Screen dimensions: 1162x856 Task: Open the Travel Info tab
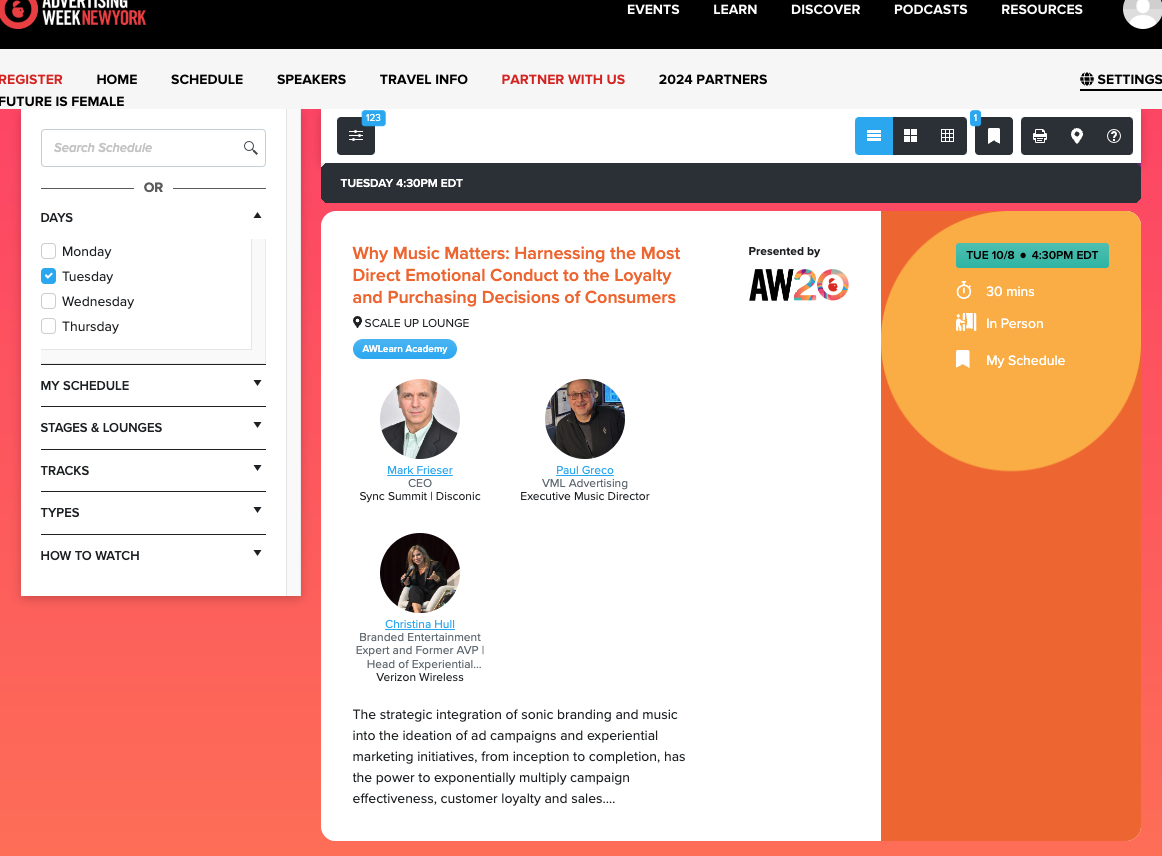click(x=423, y=79)
